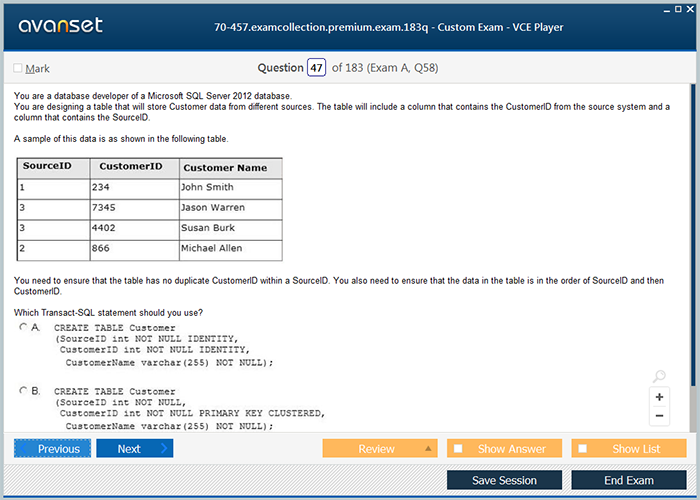Screen dimensions: 700x500
Task: Click the 'Michael Allen' table cell
Action: [230, 249]
